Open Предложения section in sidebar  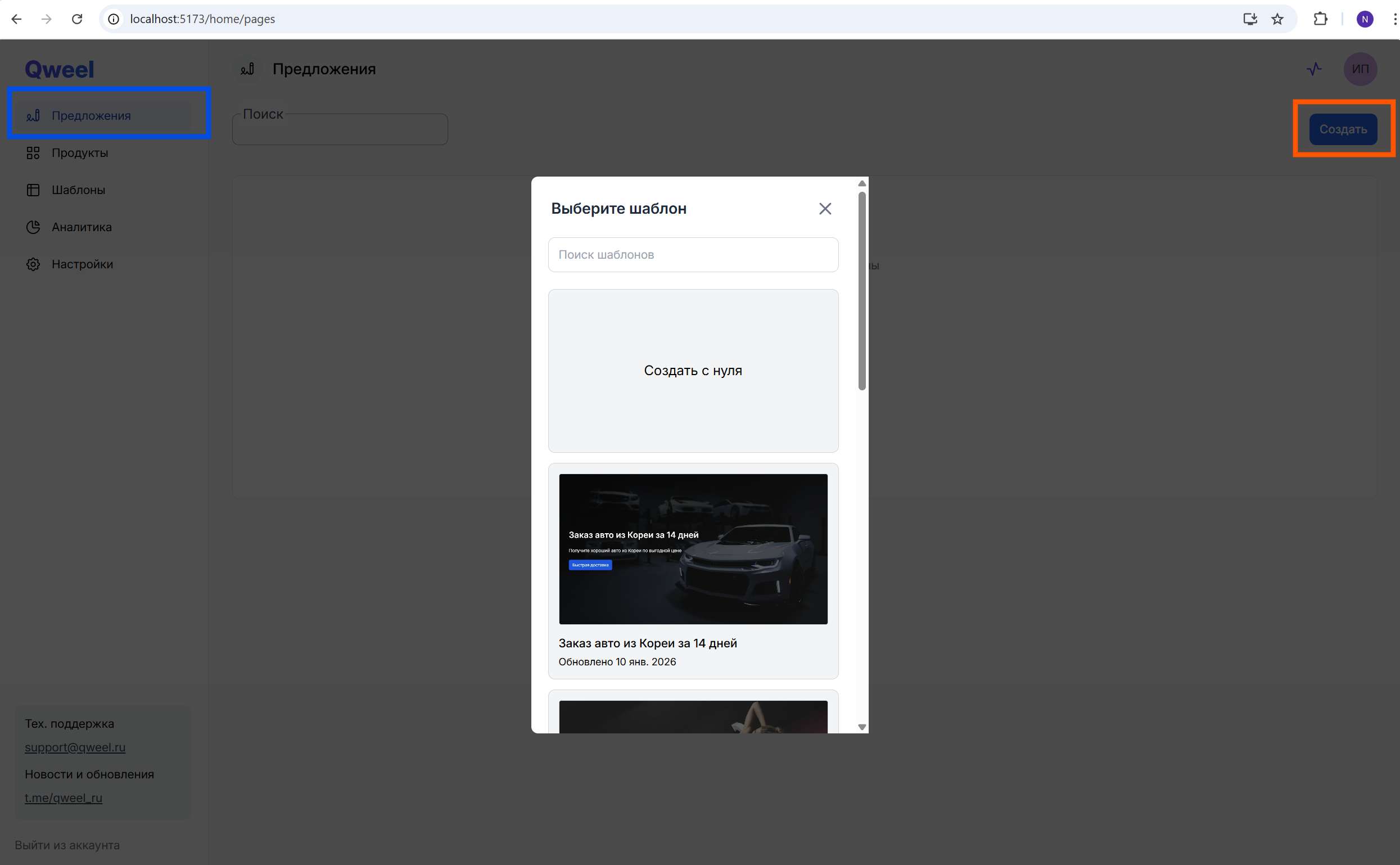tap(92, 115)
